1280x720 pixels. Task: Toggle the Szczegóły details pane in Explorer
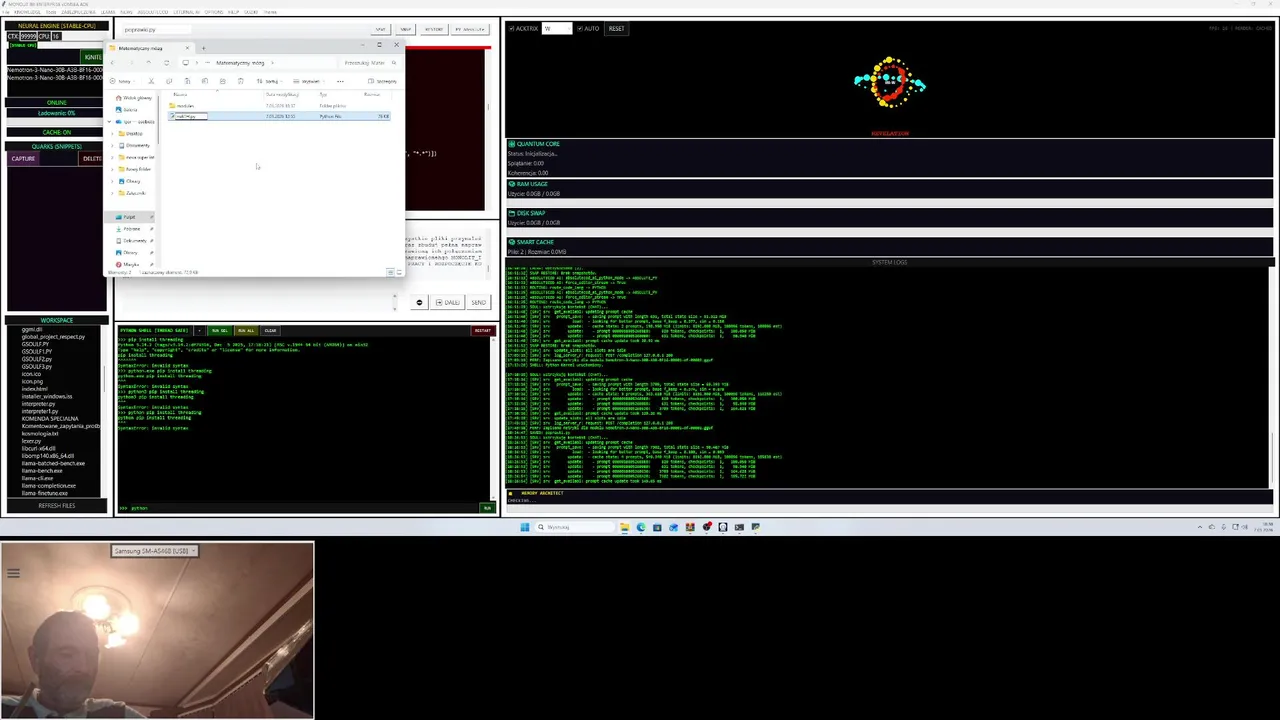(x=383, y=81)
